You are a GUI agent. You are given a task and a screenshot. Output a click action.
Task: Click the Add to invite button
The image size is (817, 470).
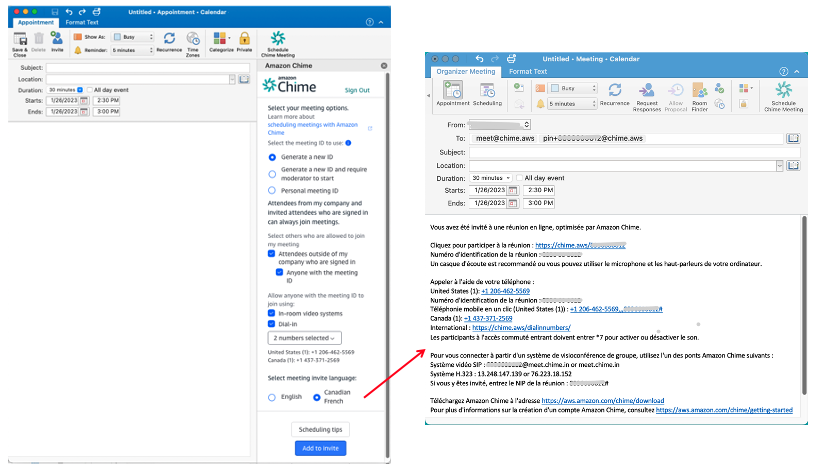(320, 448)
